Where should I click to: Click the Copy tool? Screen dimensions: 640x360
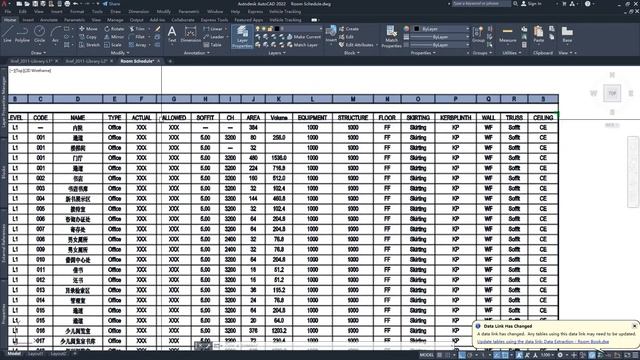88,37
